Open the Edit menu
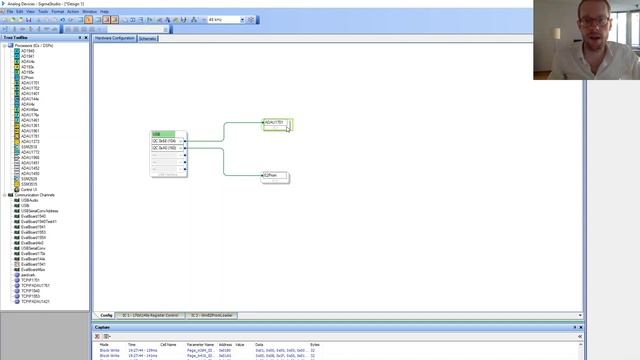640x360 pixels. [x=20, y=11]
